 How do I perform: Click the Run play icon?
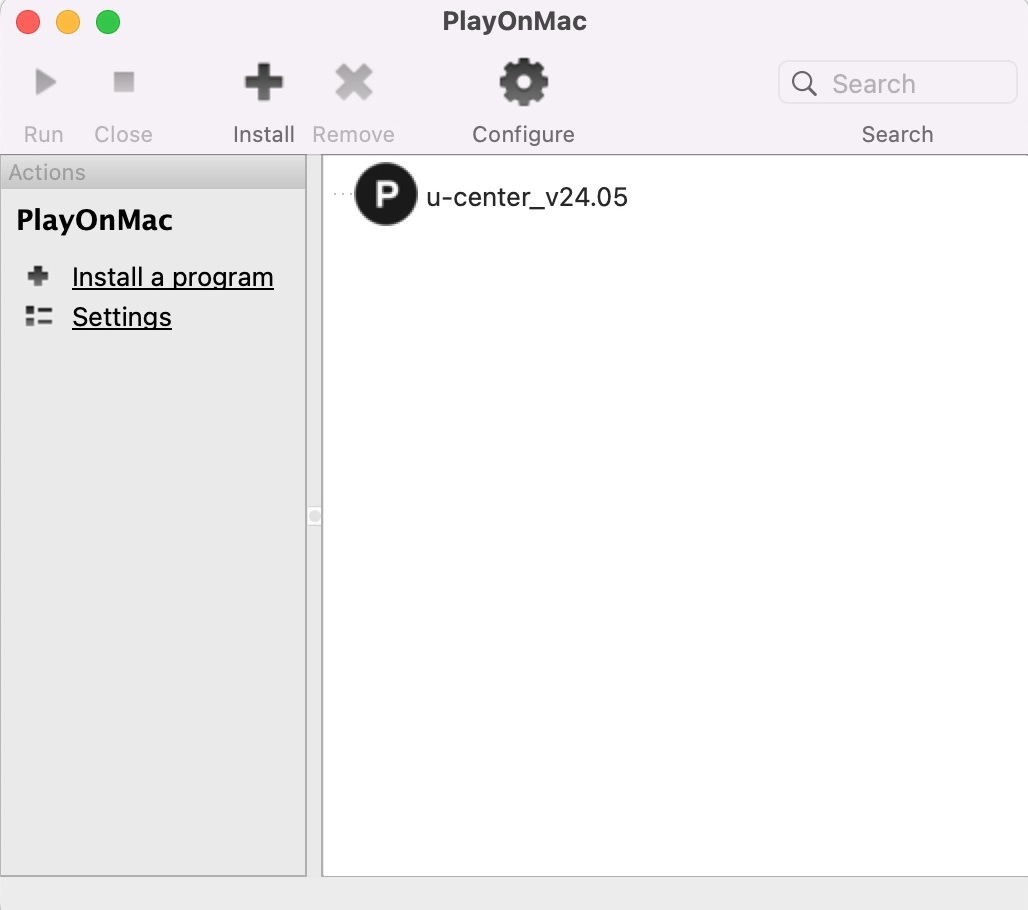click(x=45, y=82)
